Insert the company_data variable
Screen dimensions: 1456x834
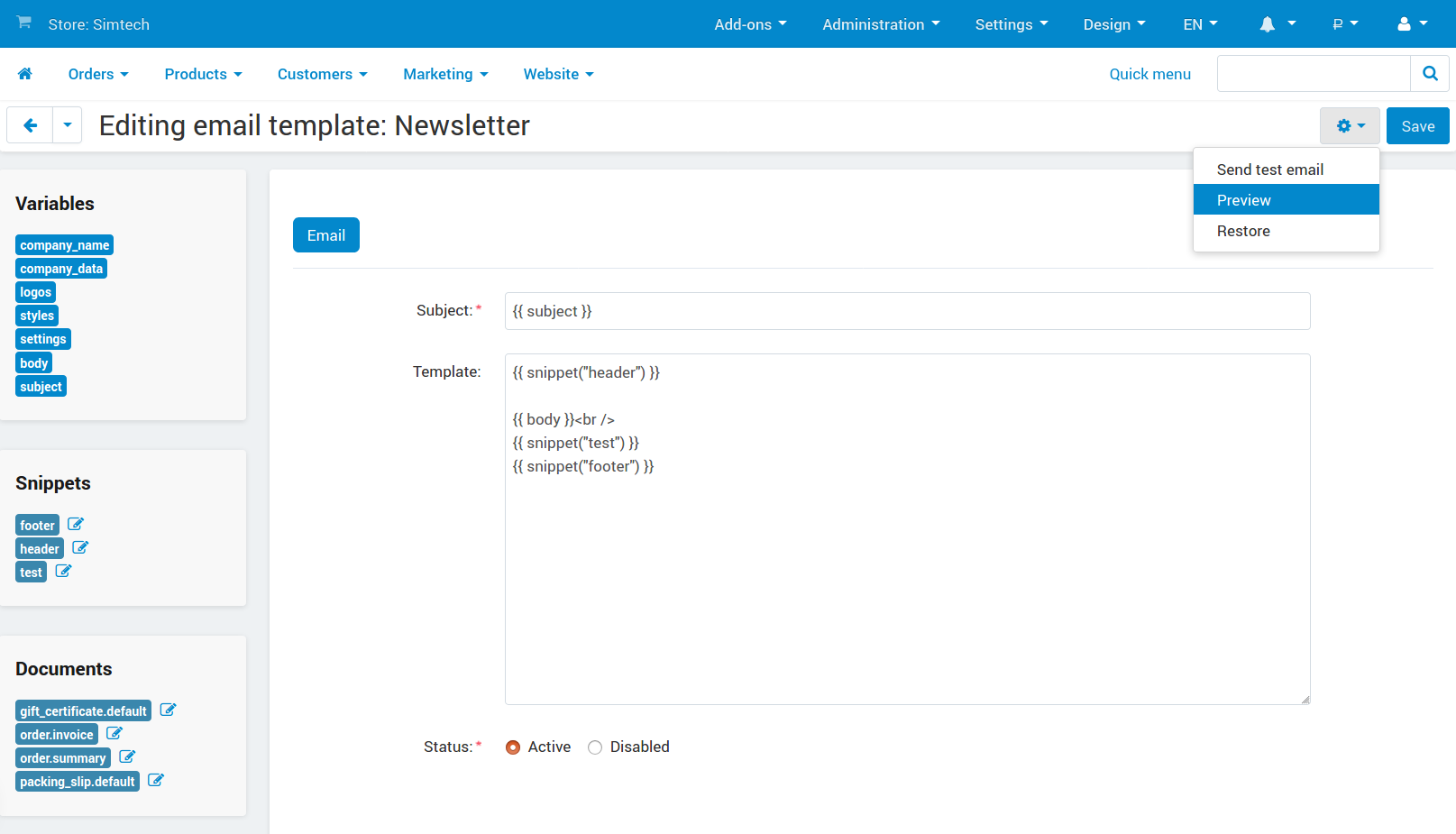click(x=61, y=269)
